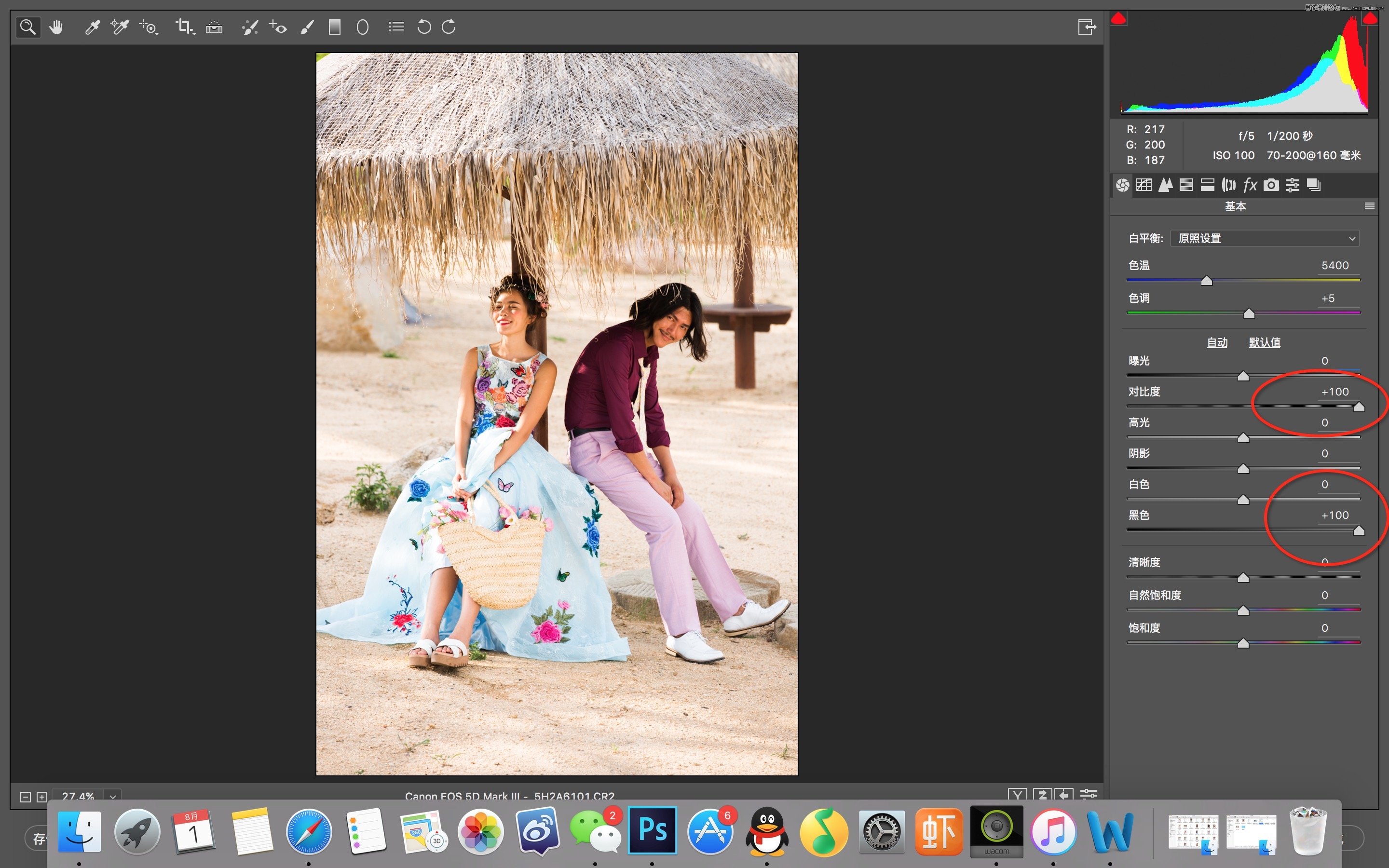Click the exposure (曝光) slider handle
Viewport: 1389px width, 868px height.
point(1243,376)
